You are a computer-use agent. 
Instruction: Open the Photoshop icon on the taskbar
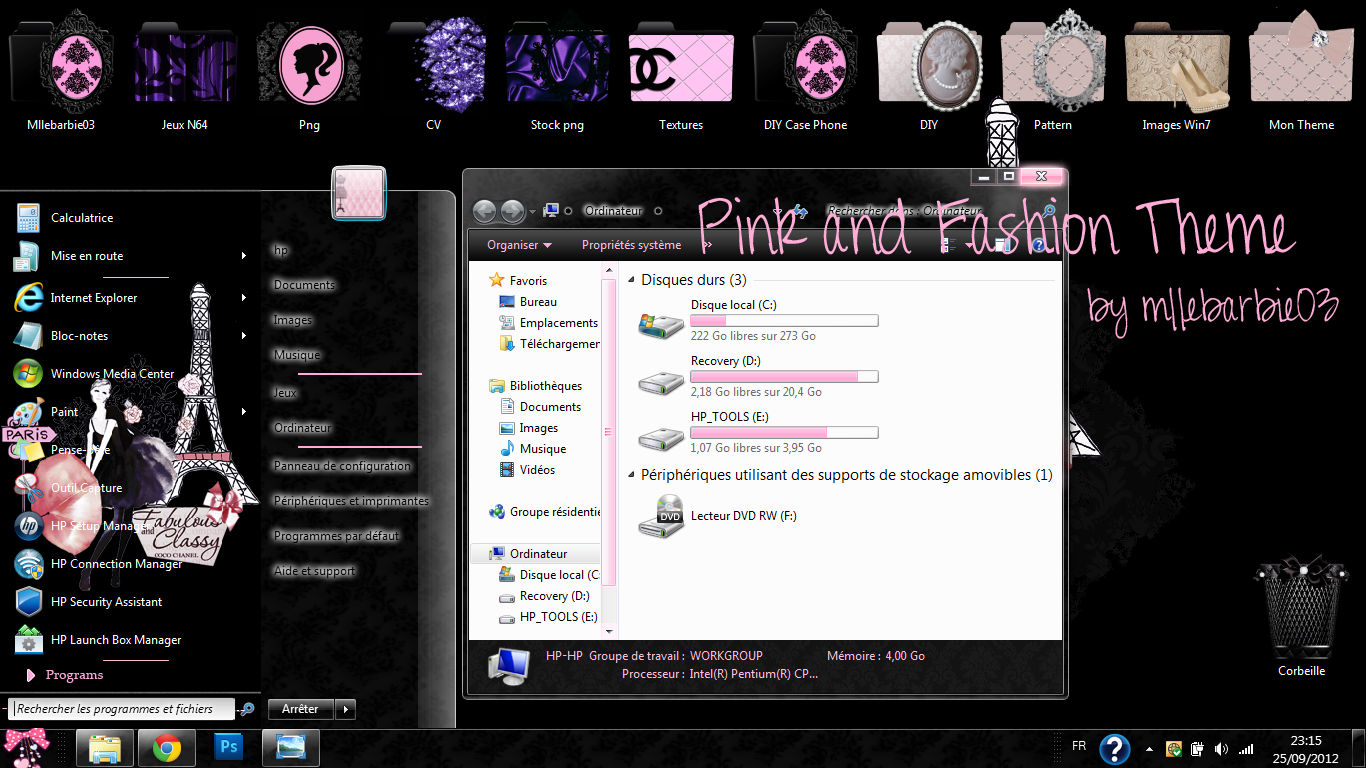pos(228,747)
